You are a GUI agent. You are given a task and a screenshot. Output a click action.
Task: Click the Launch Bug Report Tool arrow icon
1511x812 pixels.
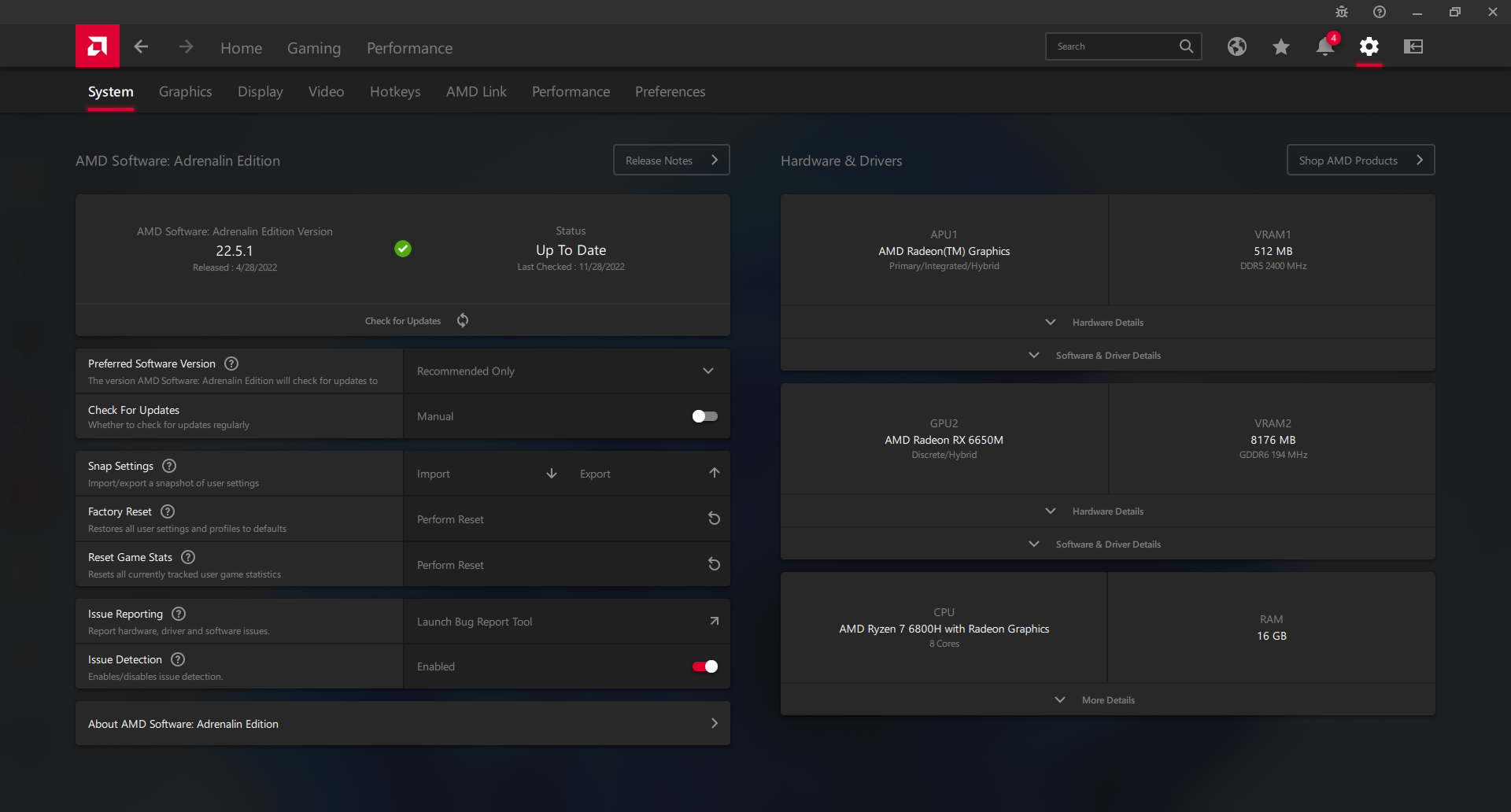coord(715,621)
